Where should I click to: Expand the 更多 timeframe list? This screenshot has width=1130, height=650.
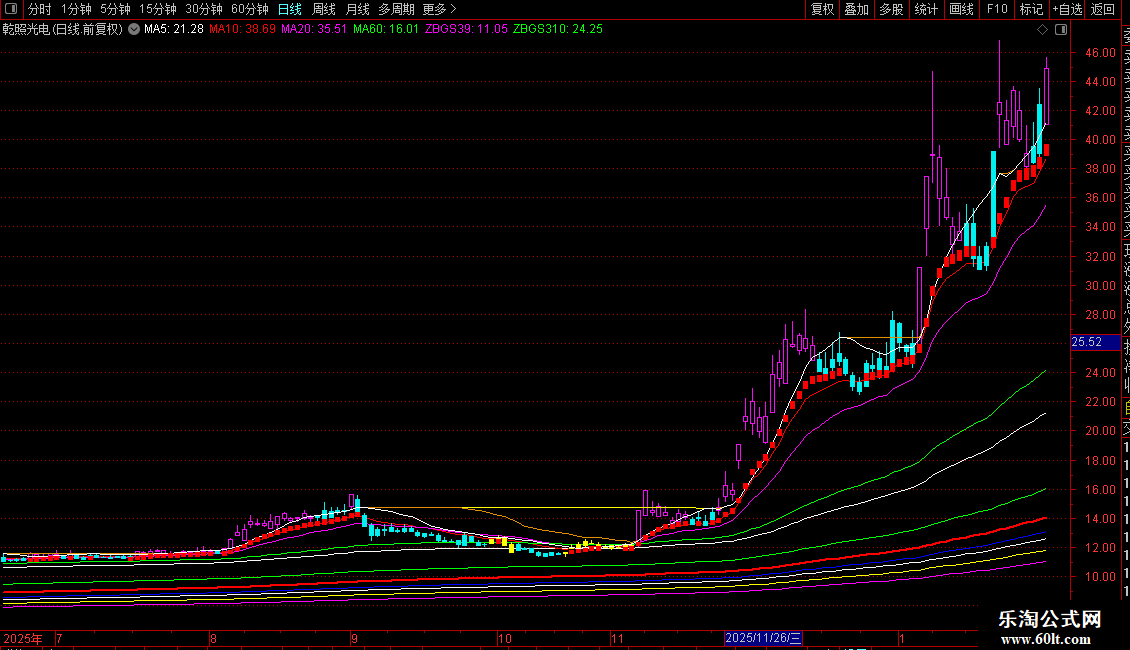[x=438, y=9]
